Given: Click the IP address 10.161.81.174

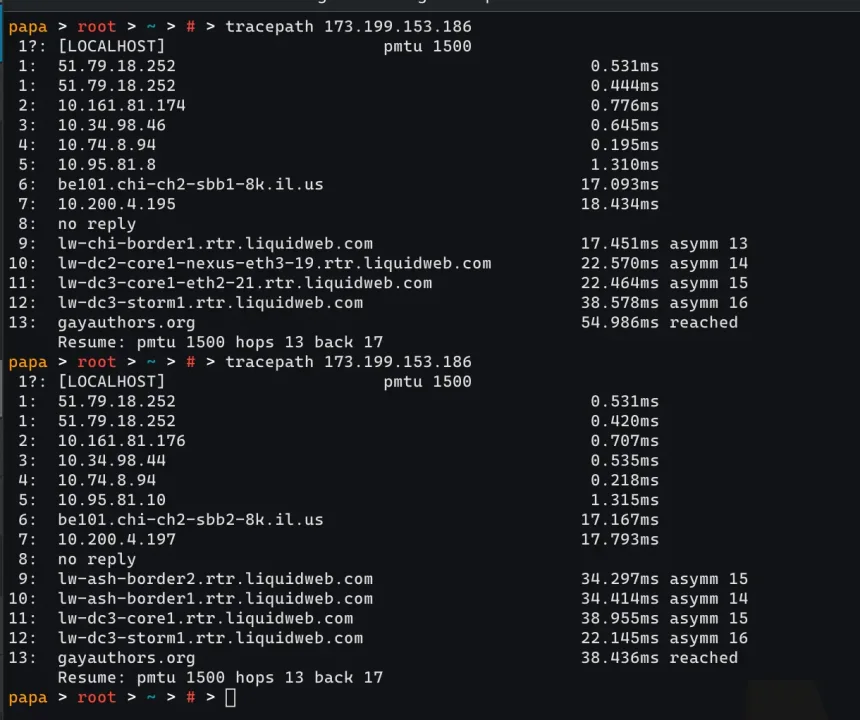Looking at the screenshot, I should pyautogui.click(x=121, y=106).
